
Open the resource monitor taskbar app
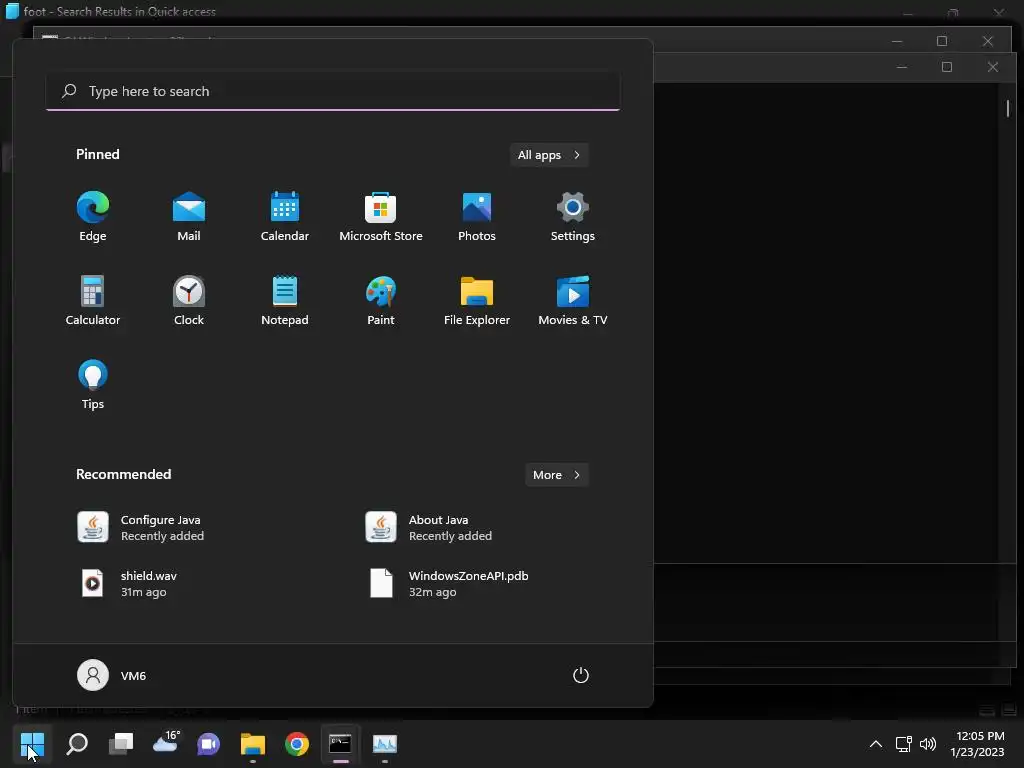(x=385, y=744)
